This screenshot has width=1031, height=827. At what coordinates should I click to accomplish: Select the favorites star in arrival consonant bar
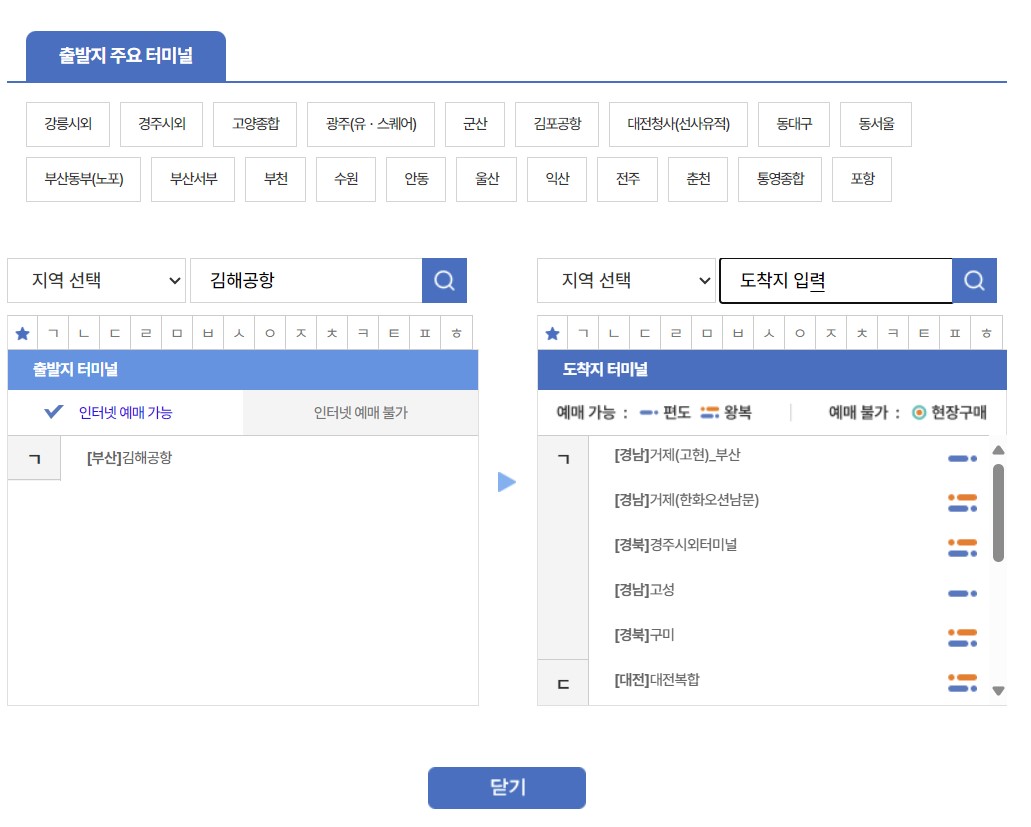(x=552, y=333)
